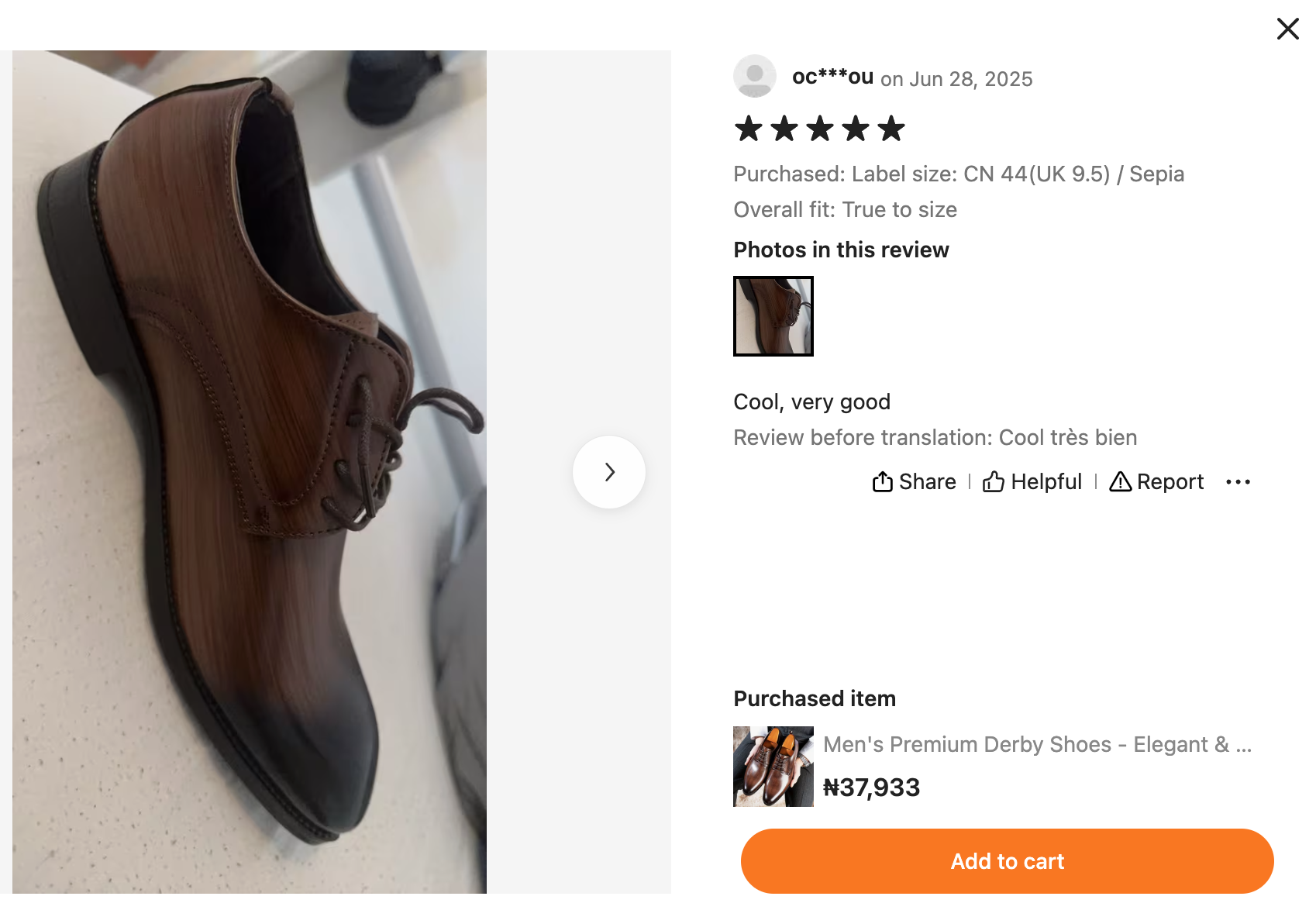The width and height of the screenshot is (1316, 910).
Task: Open reviewer oc***ou's username
Action: click(832, 77)
